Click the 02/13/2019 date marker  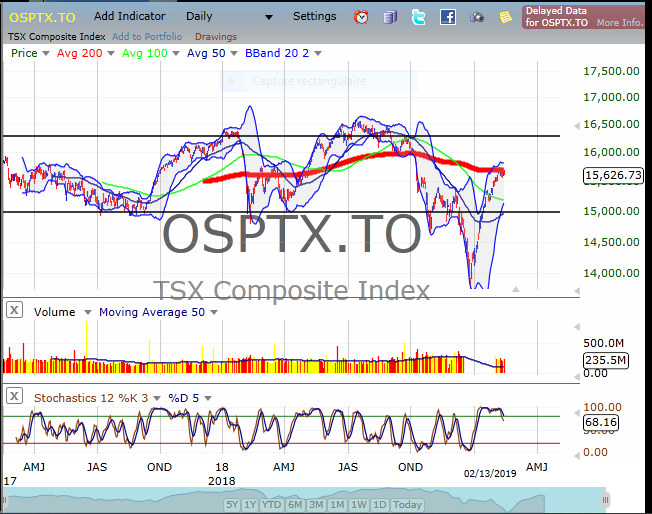[490, 474]
